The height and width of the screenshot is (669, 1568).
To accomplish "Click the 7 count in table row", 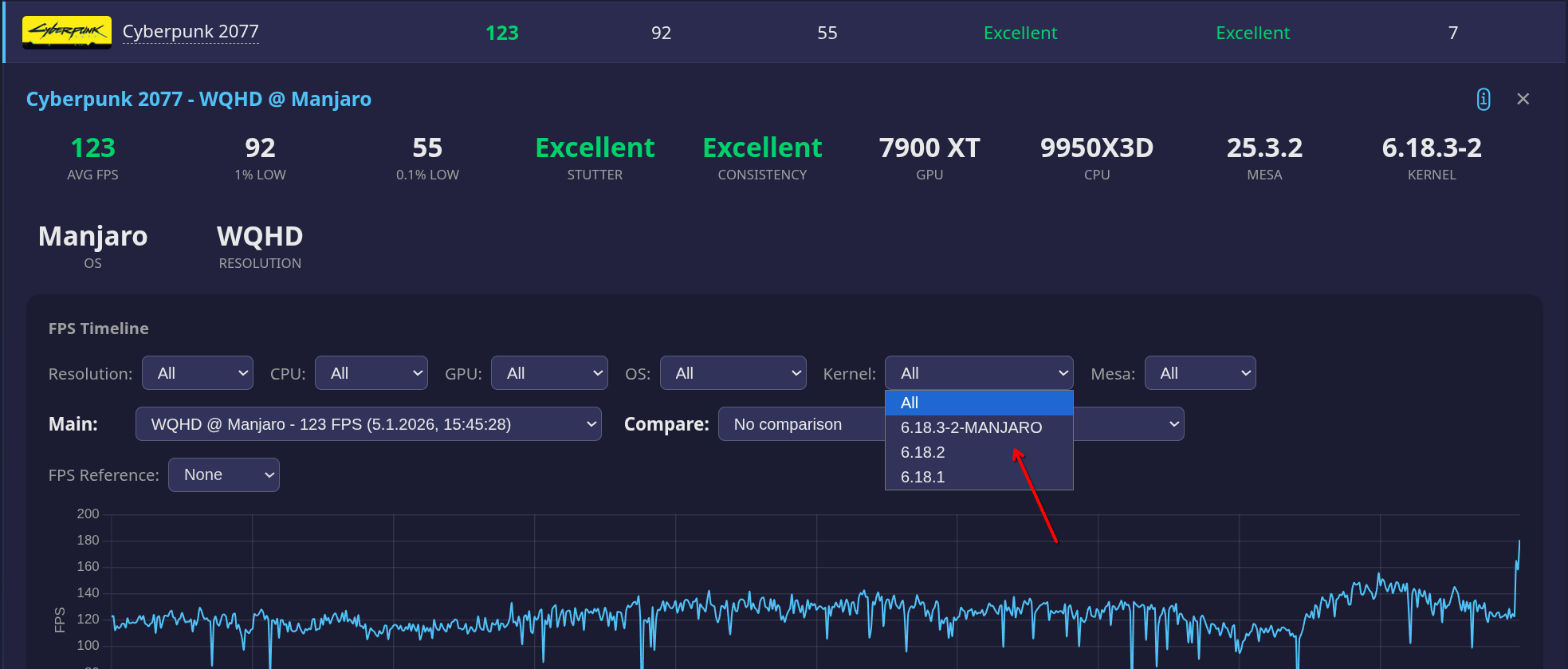I will pyautogui.click(x=1452, y=33).
